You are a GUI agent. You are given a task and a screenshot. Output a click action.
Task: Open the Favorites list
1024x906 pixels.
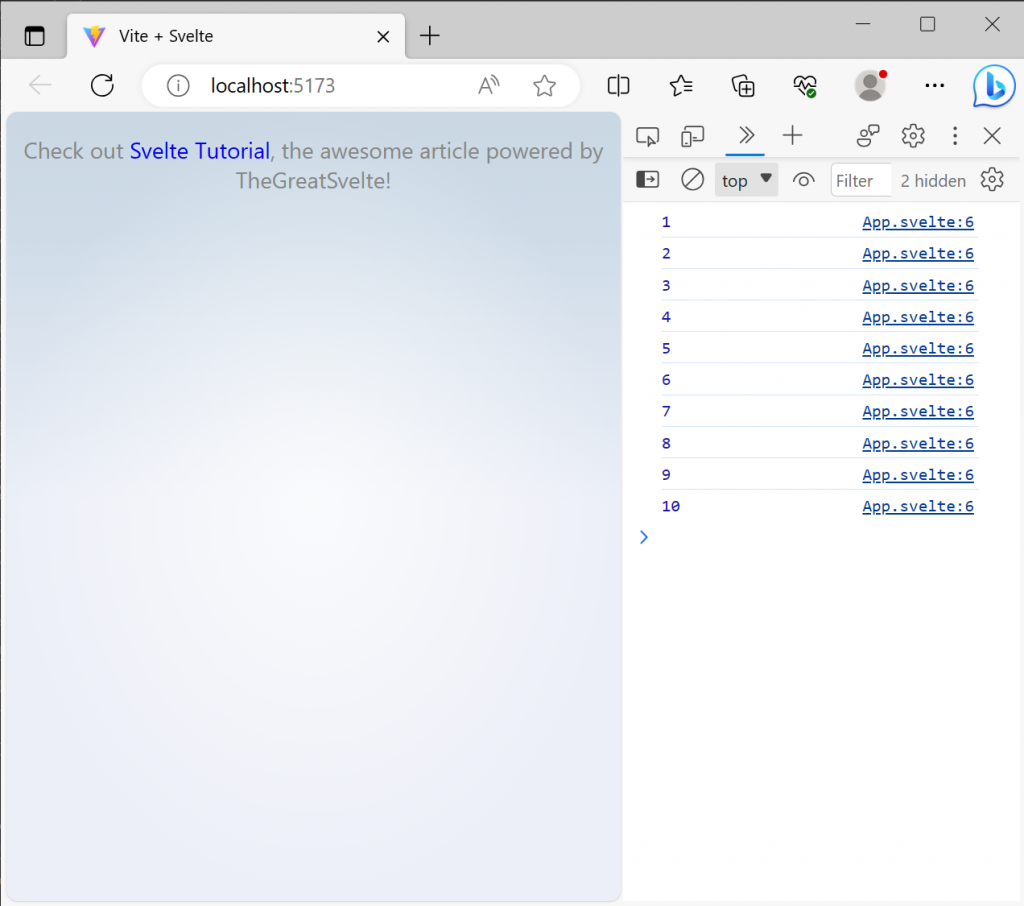(x=680, y=86)
